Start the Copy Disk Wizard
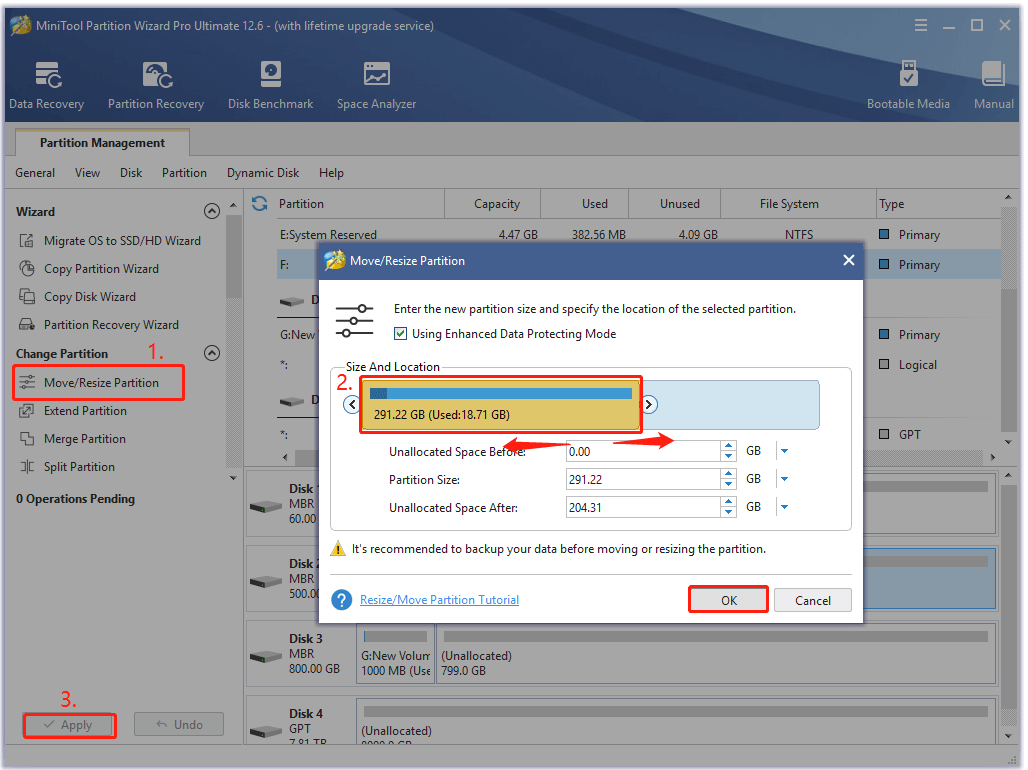This screenshot has width=1028, height=770. pyautogui.click(x=77, y=297)
